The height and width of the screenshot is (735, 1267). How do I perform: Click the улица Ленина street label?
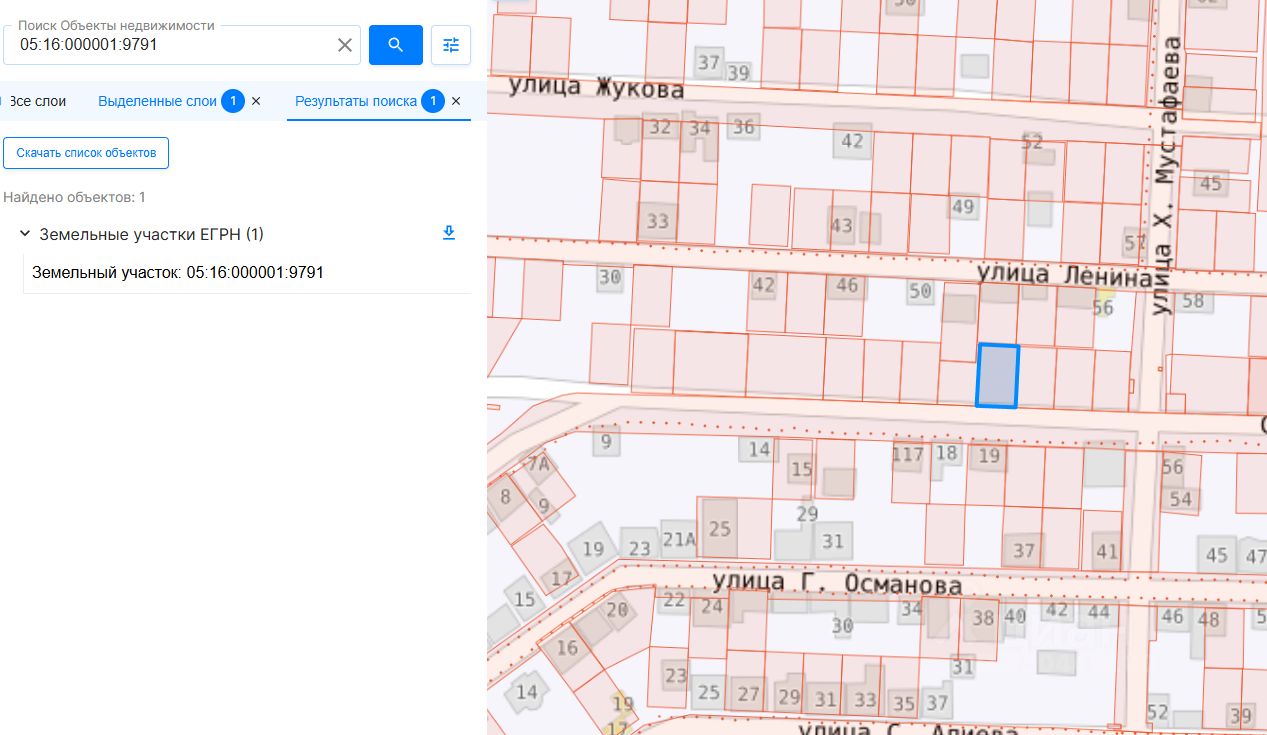pos(1064,275)
